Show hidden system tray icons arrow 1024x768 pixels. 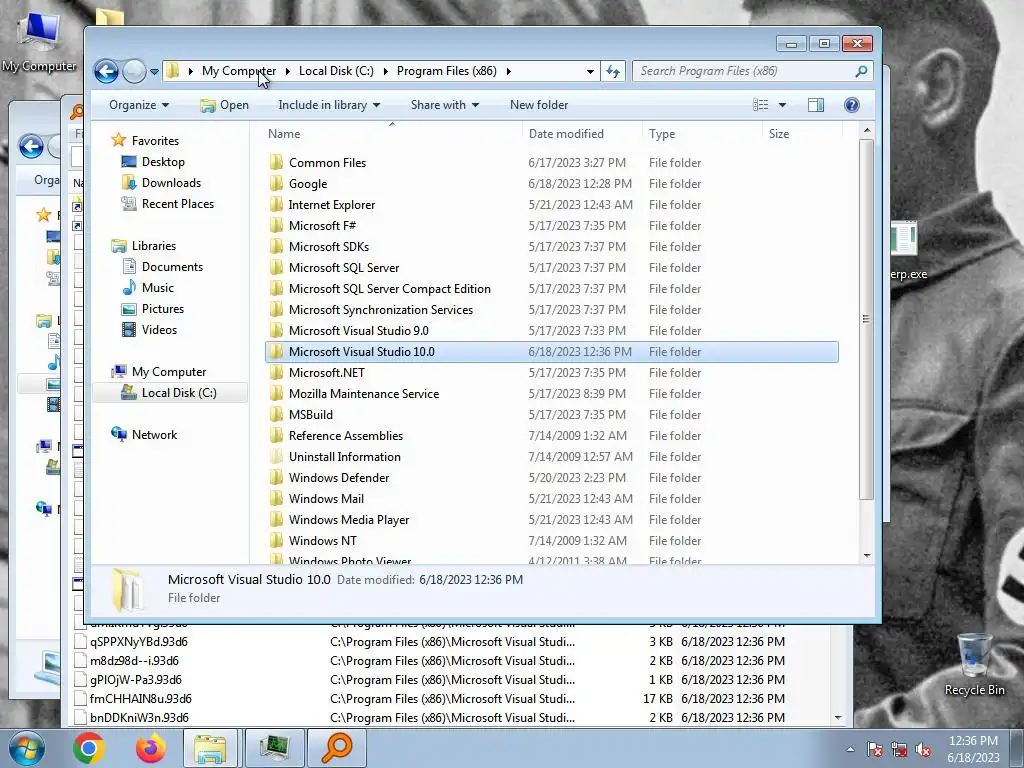[x=850, y=750]
